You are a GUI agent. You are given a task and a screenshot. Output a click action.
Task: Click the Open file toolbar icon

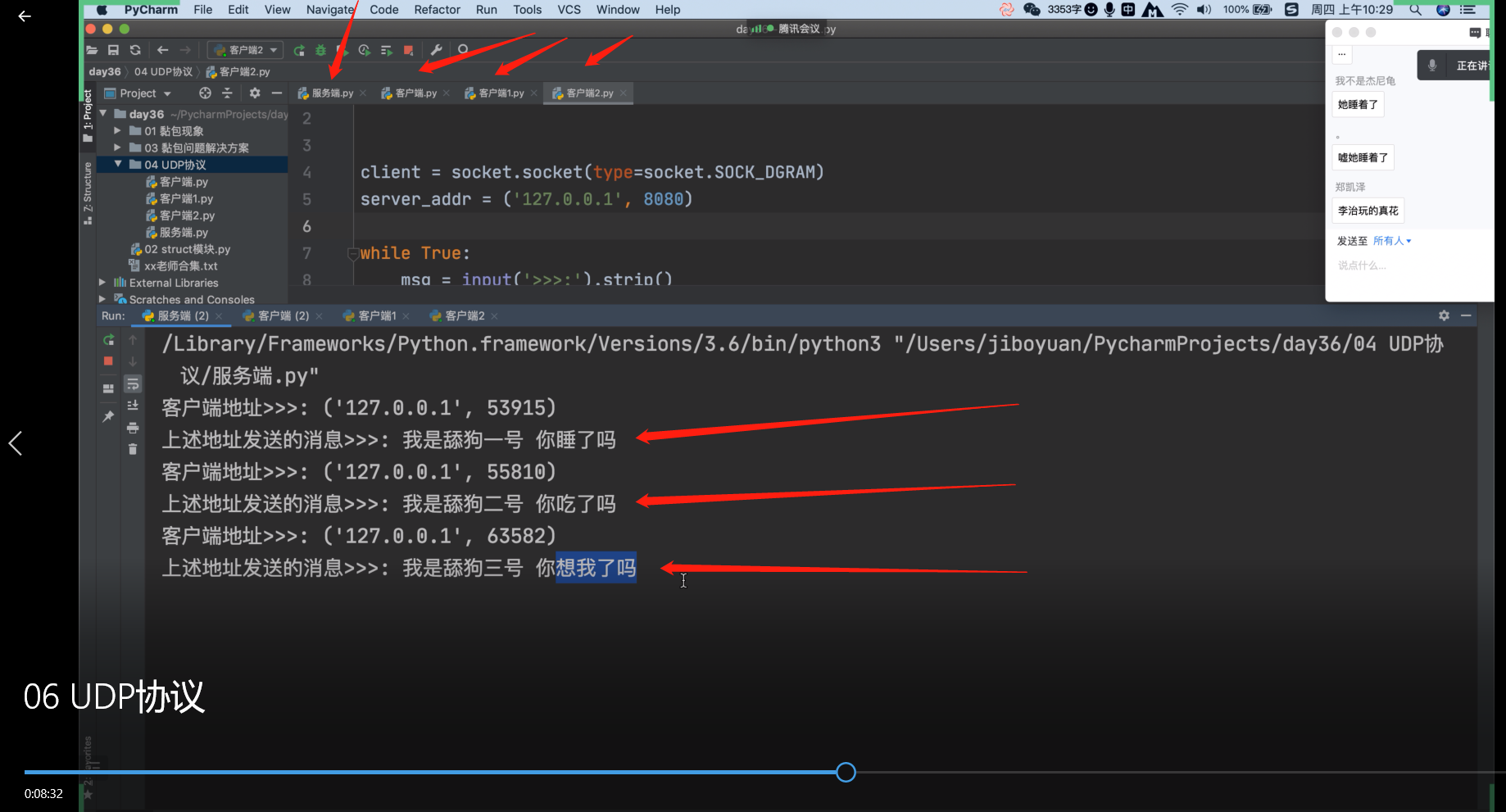click(x=92, y=50)
